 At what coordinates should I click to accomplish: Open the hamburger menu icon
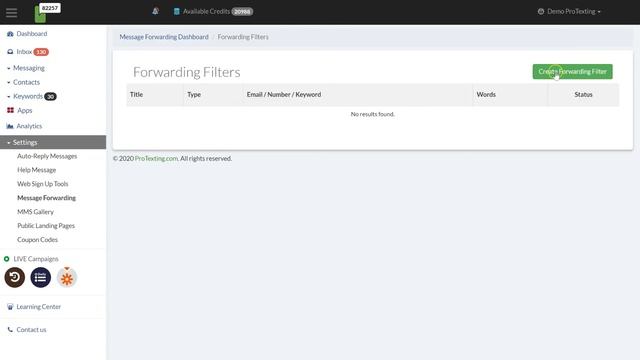(11, 13)
